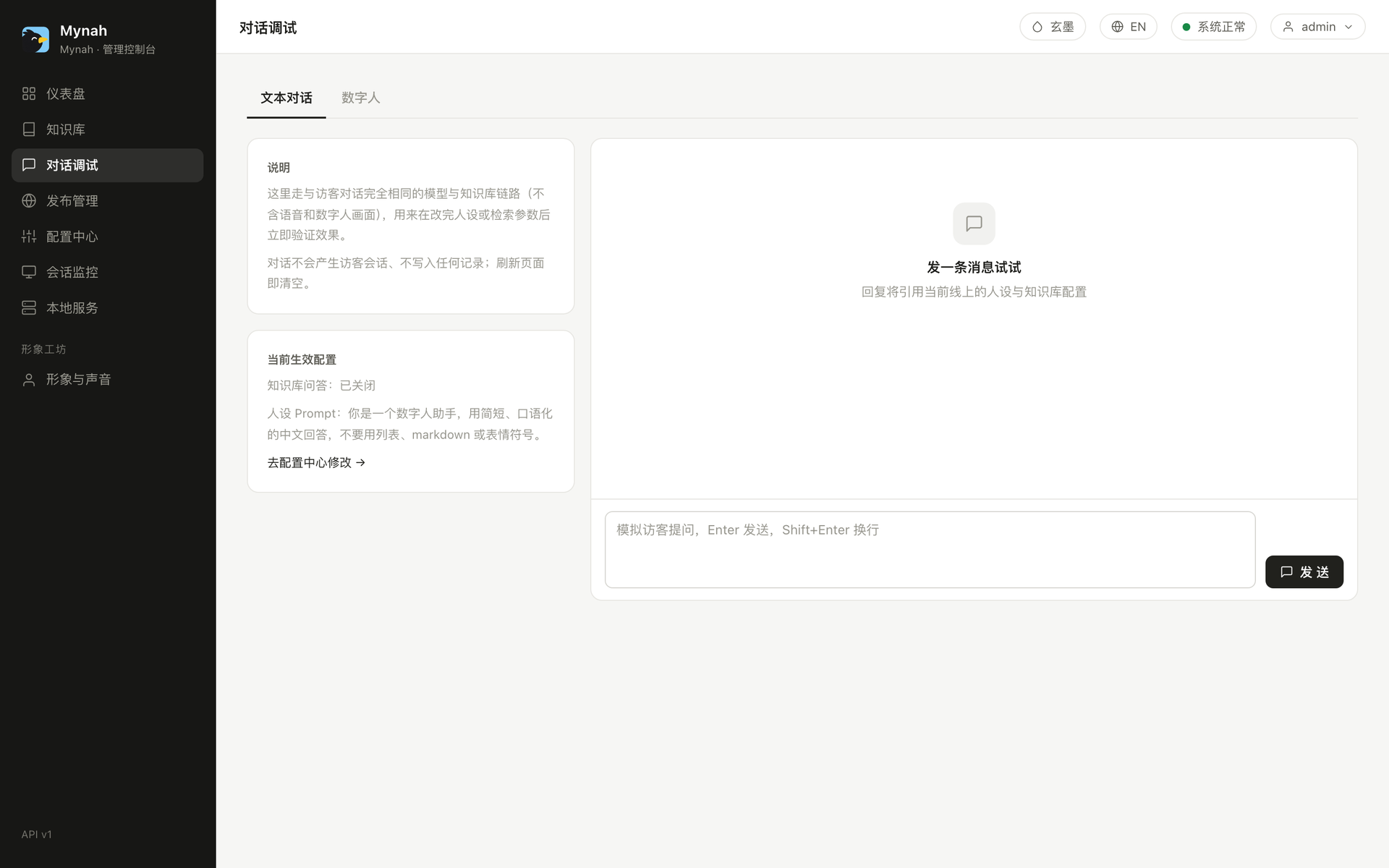This screenshot has height=868, width=1389.
Task: Click the 当前生效配置 heading
Action: (302, 359)
